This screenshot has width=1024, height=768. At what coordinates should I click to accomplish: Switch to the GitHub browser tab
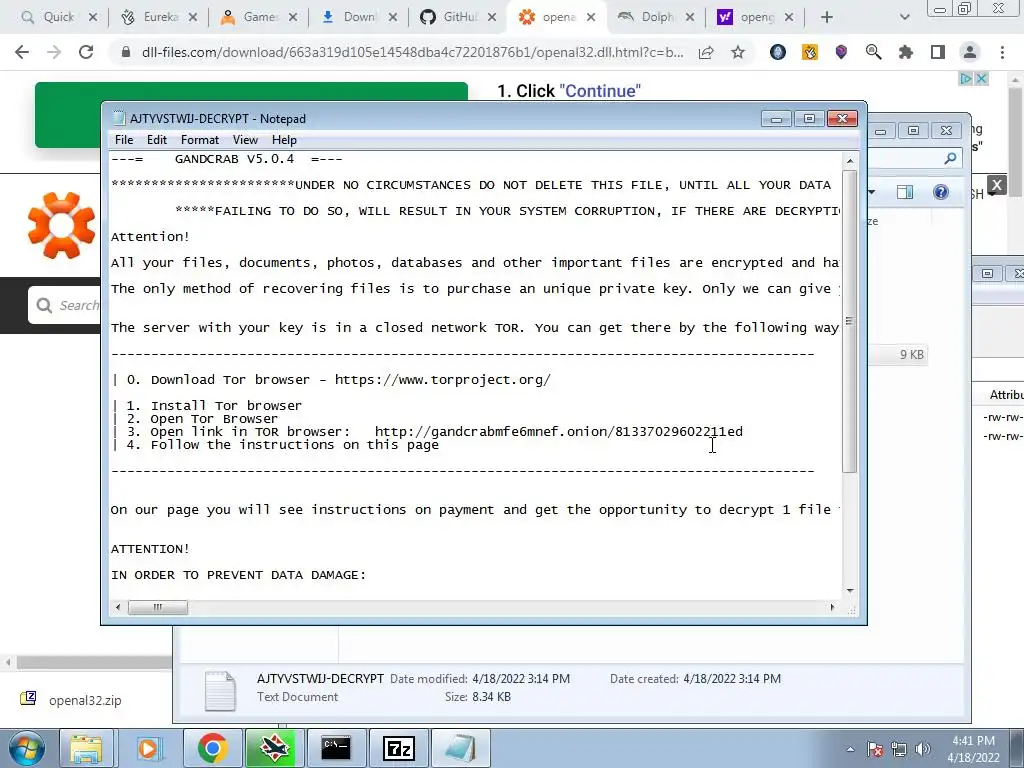(458, 17)
